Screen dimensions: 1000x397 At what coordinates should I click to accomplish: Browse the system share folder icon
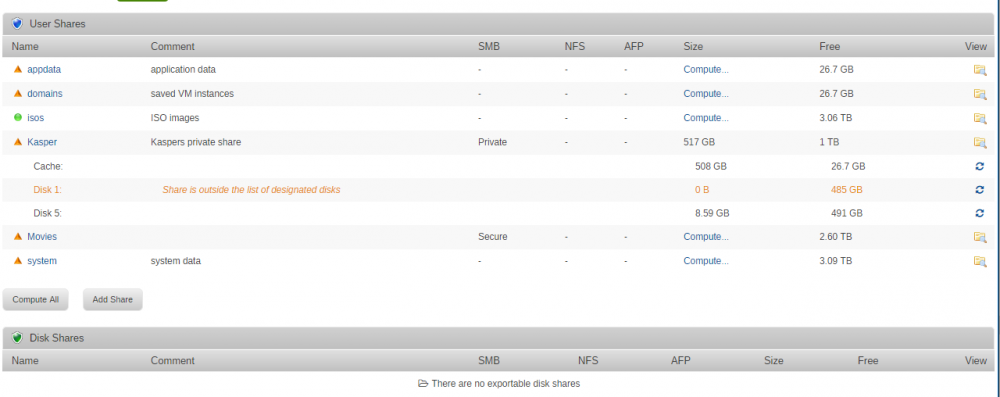tap(980, 261)
